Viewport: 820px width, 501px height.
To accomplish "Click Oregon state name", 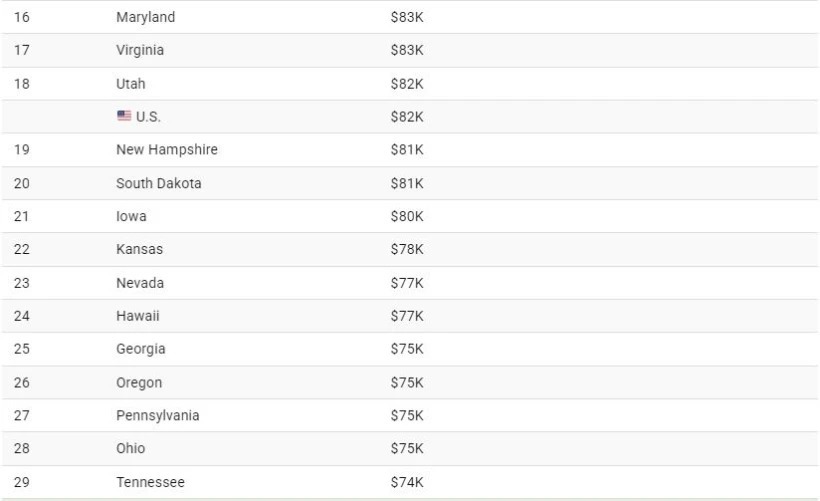I will [139, 383].
